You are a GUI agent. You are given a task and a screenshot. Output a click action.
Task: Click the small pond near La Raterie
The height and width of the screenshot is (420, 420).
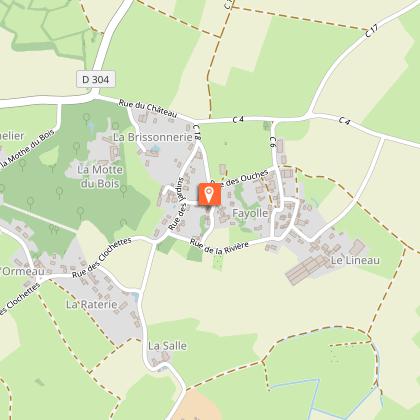(135, 297)
